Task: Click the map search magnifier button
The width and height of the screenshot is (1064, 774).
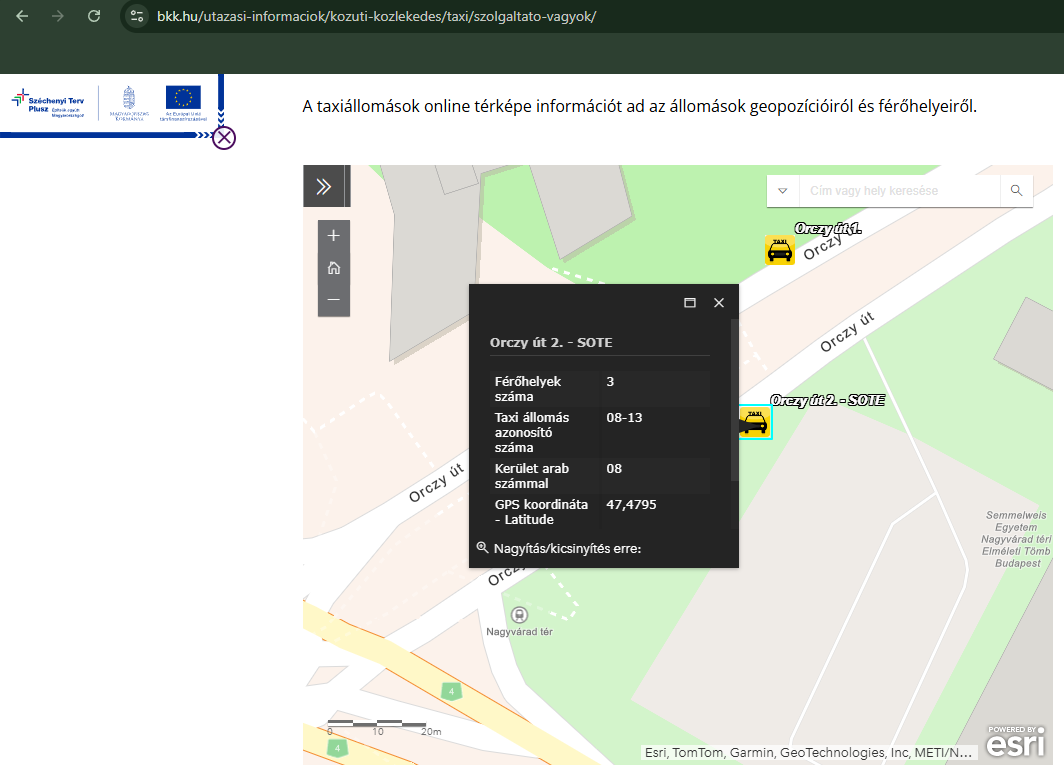Action: pos(1016,190)
